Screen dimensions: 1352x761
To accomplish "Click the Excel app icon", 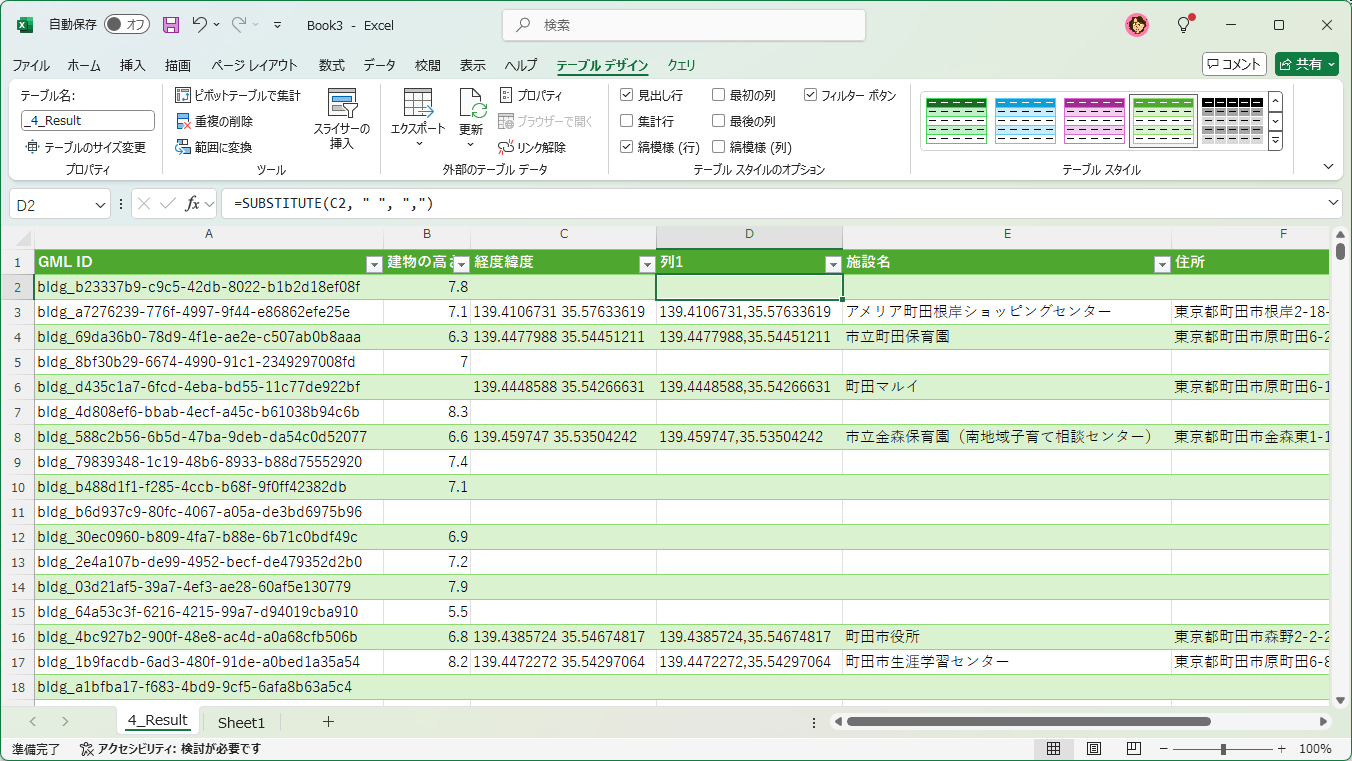I will [x=25, y=25].
